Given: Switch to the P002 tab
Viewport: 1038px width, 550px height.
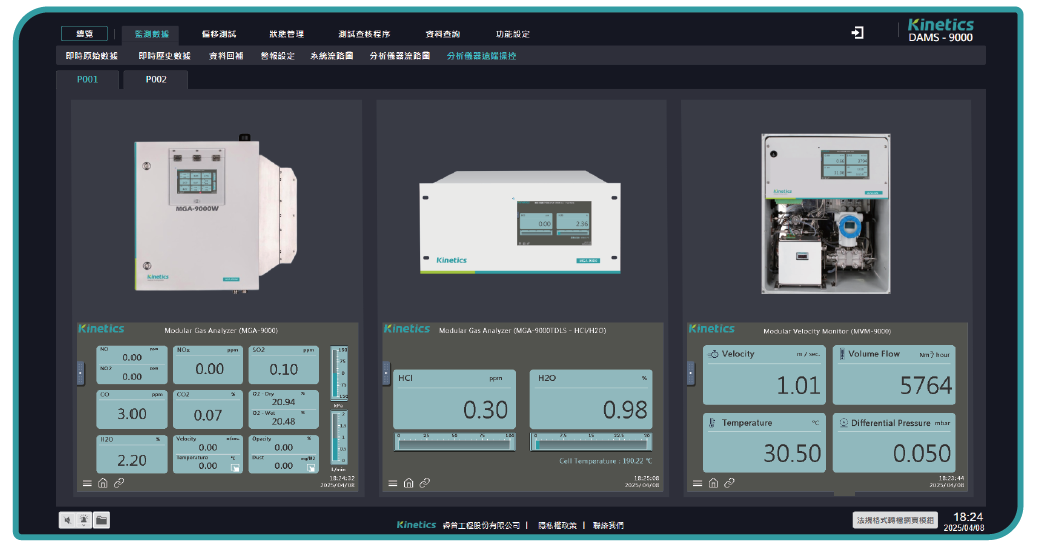Looking at the screenshot, I should pyautogui.click(x=156, y=79).
